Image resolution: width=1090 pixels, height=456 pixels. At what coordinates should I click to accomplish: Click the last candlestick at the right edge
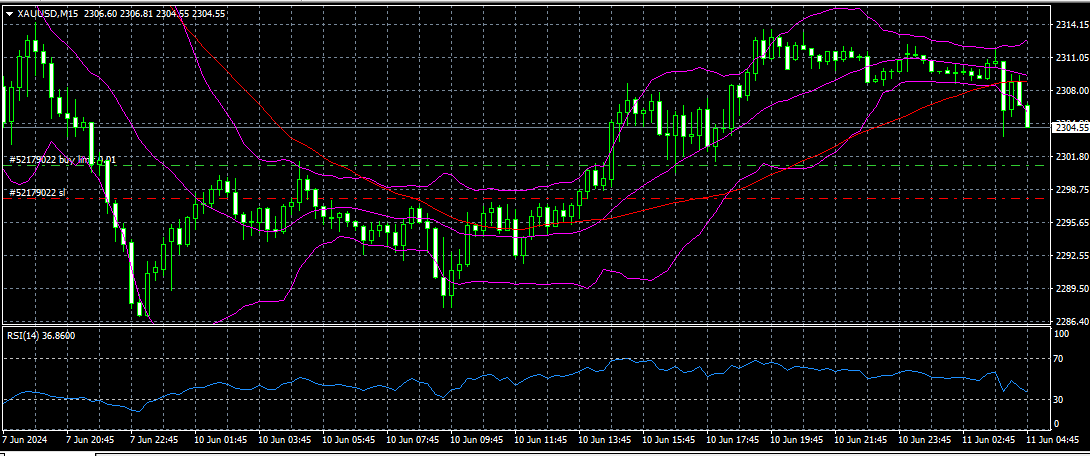click(1027, 115)
